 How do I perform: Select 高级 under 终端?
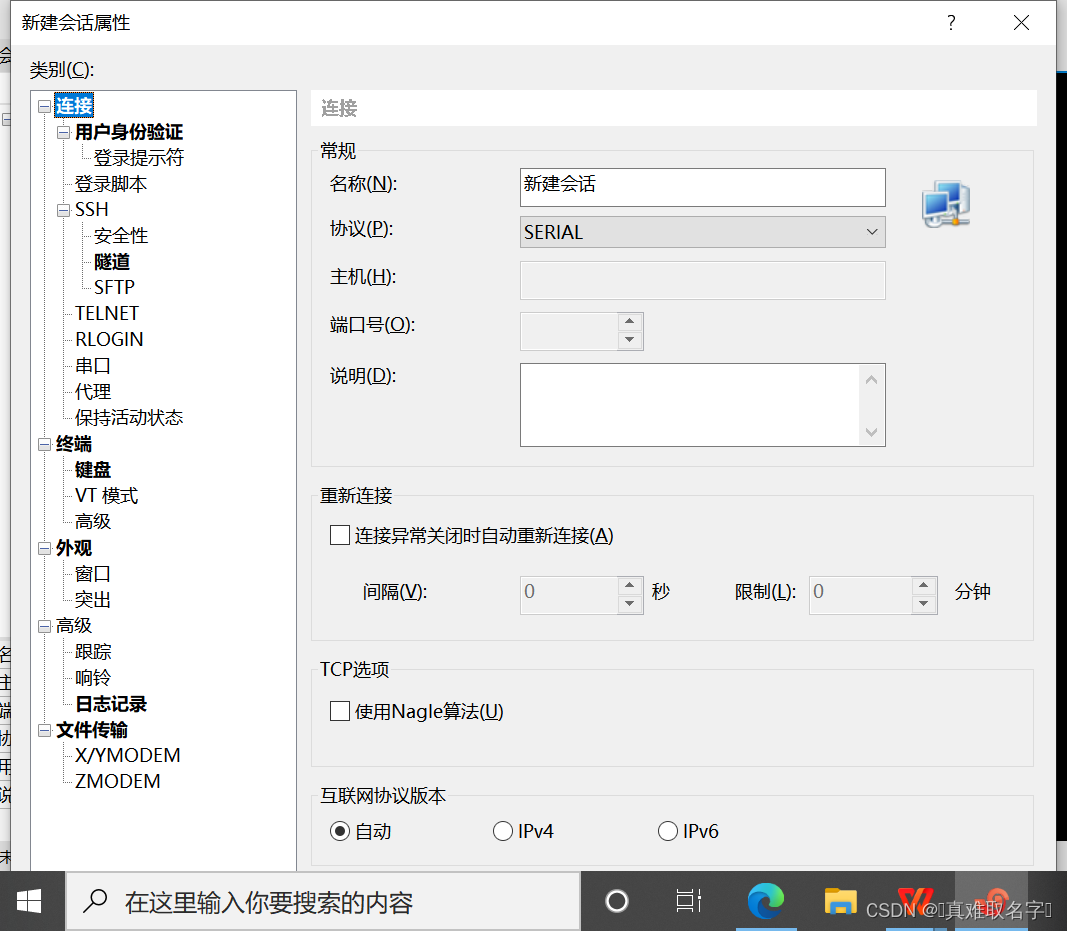pyautogui.click(x=93, y=521)
